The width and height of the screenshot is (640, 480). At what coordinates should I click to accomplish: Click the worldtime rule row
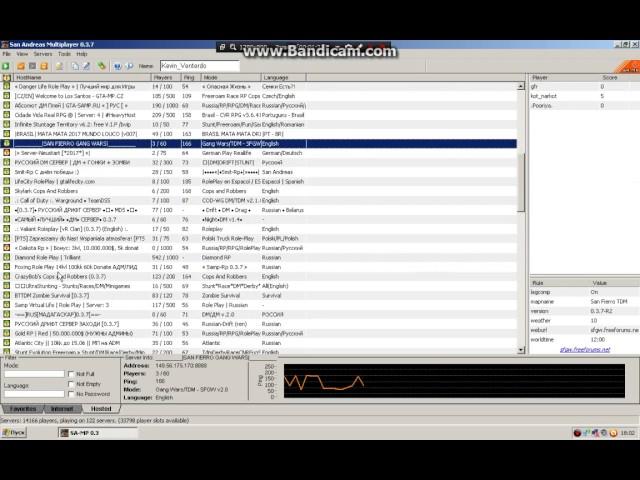(x=584, y=340)
